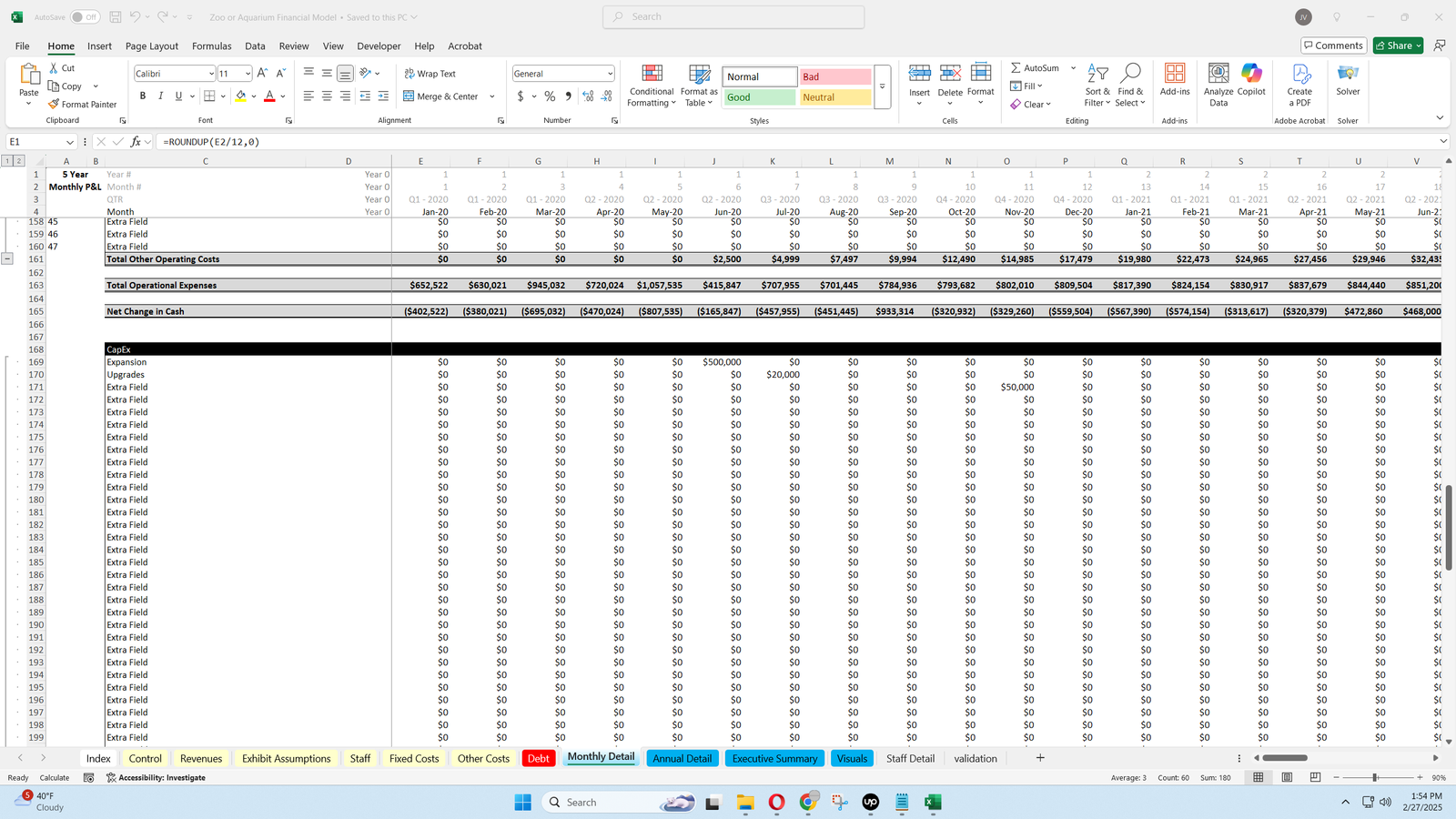Click the Comments button
1456x819 pixels.
point(1332,45)
